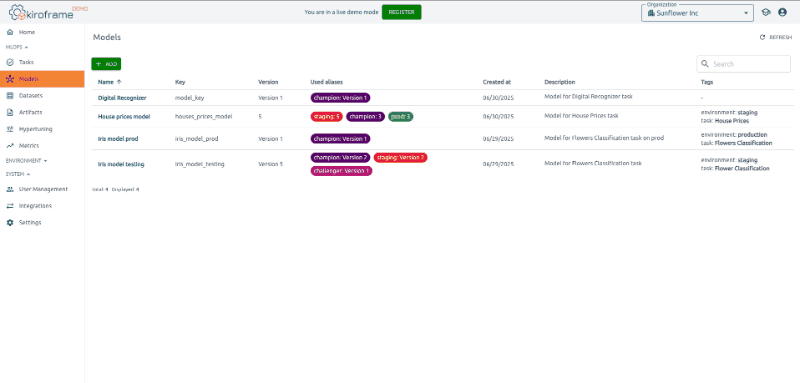
Task: Click the champion: Version 2 alias chip
Action: [x=340, y=158]
